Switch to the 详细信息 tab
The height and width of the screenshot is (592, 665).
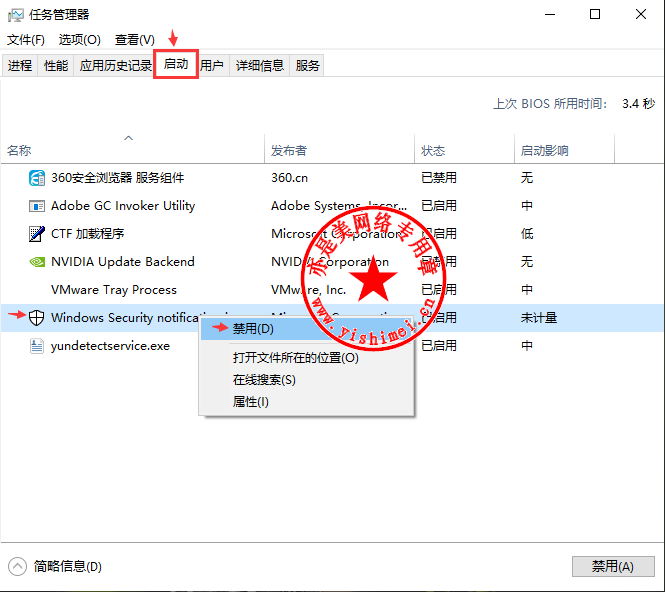260,66
